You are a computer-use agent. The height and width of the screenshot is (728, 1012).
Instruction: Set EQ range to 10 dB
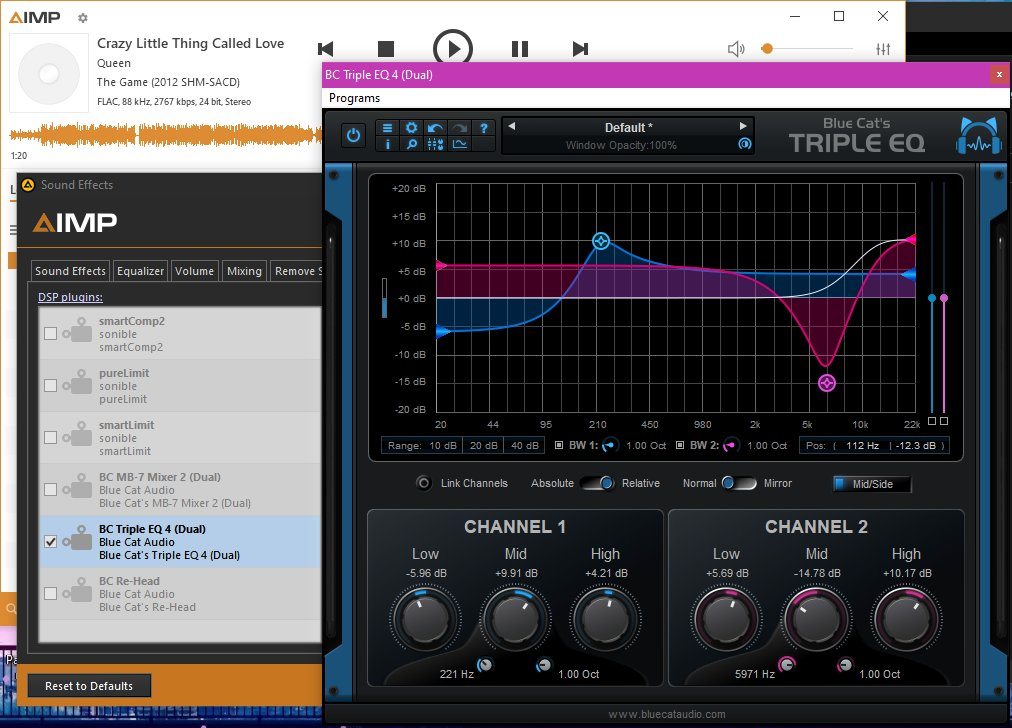(x=443, y=445)
